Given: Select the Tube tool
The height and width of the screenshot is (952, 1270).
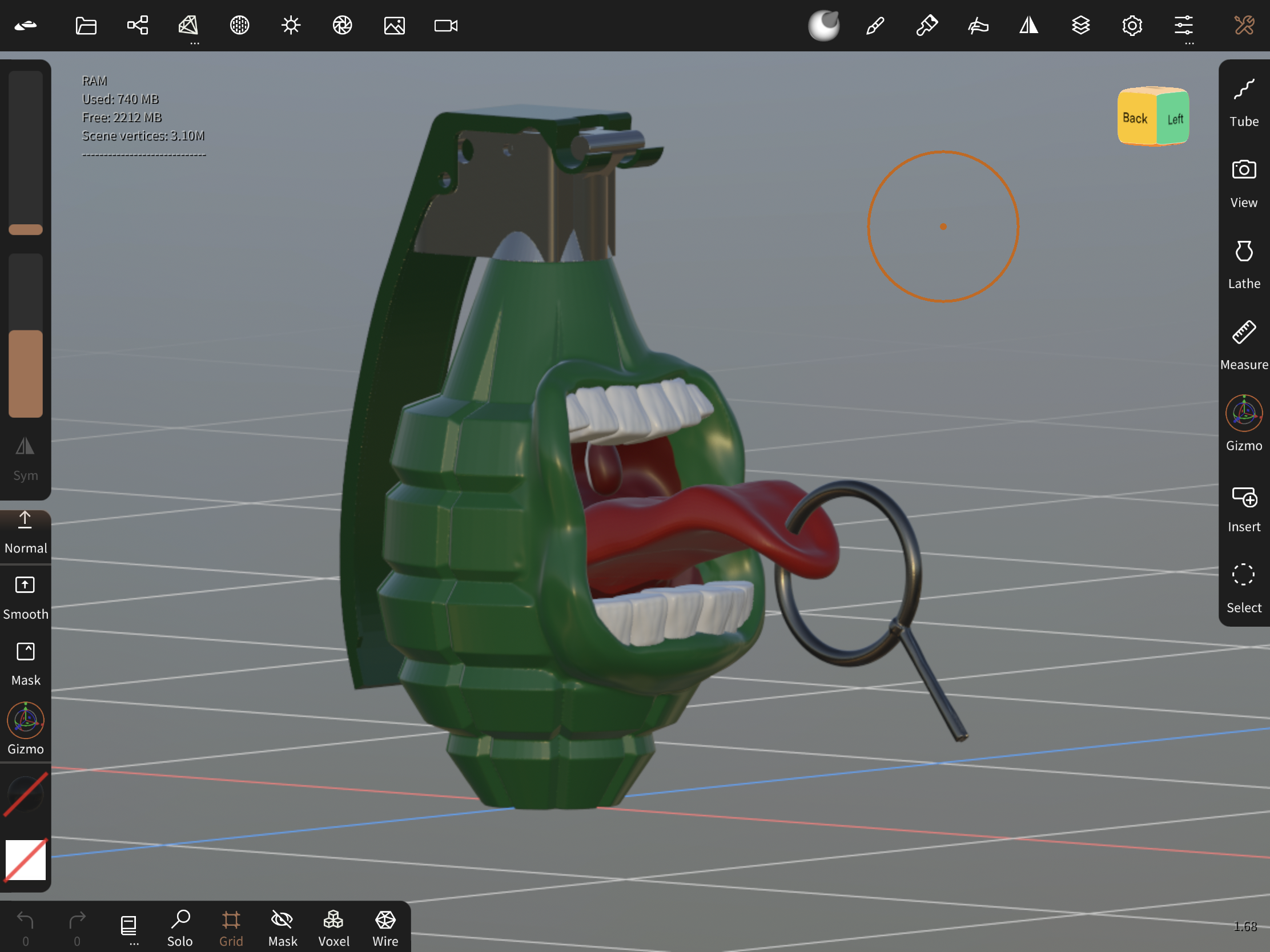Looking at the screenshot, I should pyautogui.click(x=1244, y=103).
